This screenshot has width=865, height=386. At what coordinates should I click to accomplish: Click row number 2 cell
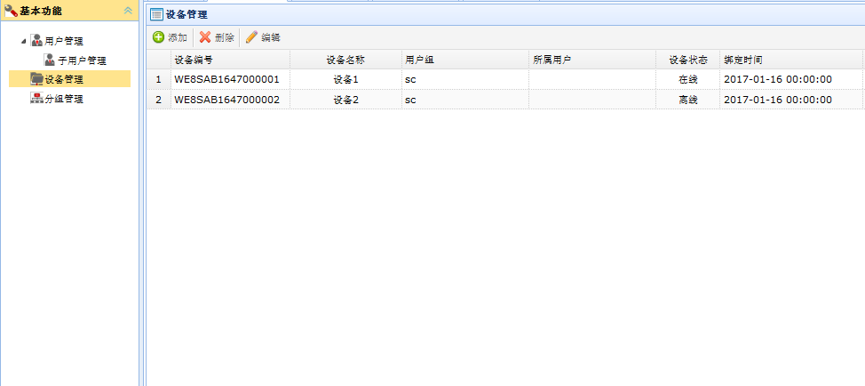tap(159, 100)
